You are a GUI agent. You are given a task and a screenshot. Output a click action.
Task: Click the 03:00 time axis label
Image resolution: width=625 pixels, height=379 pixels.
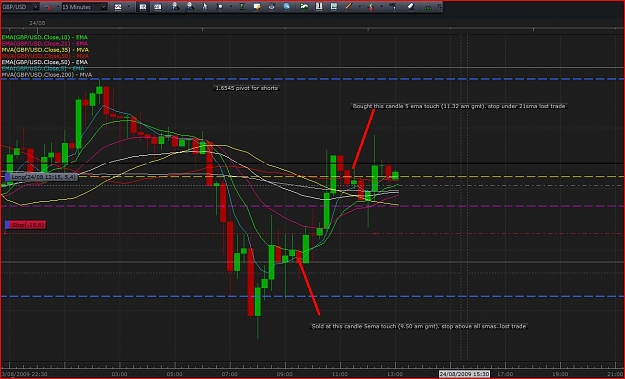tap(120, 374)
